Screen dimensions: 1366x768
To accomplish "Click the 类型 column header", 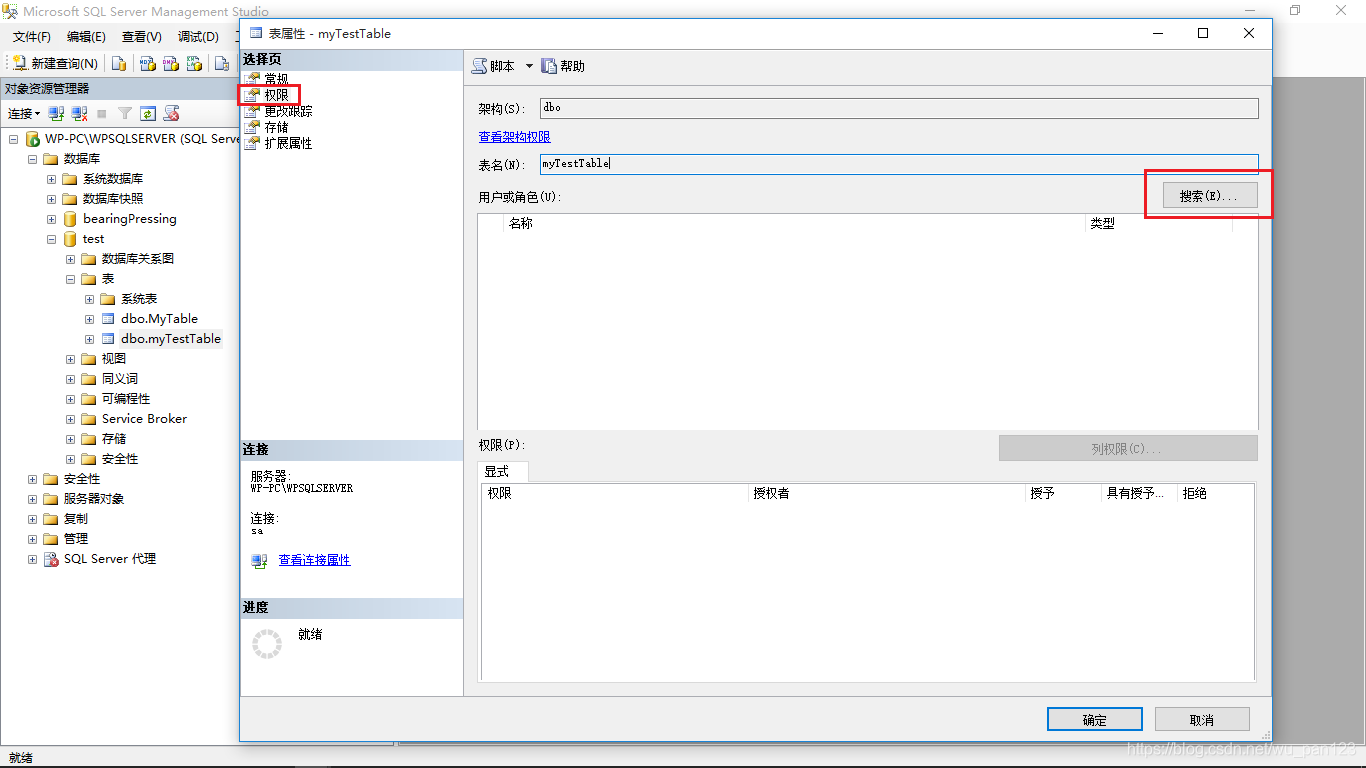I will [x=1159, y=224].
